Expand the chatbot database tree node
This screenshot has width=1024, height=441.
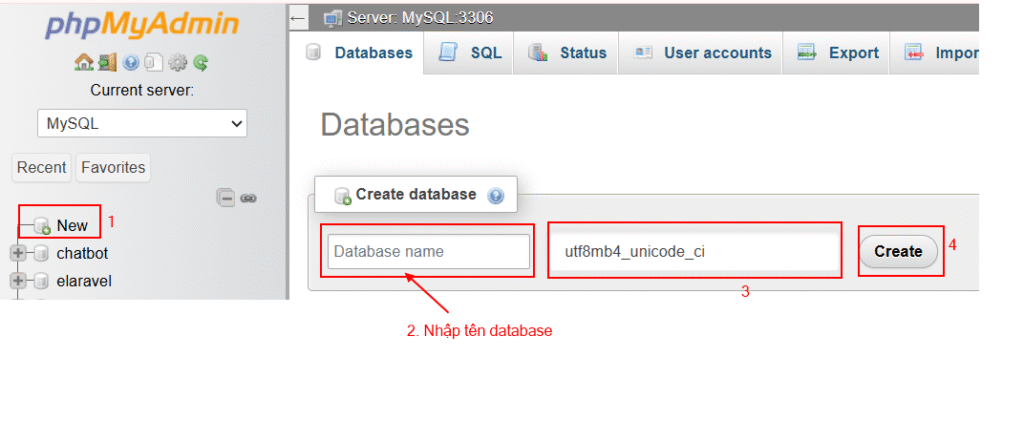click(18, 253)
